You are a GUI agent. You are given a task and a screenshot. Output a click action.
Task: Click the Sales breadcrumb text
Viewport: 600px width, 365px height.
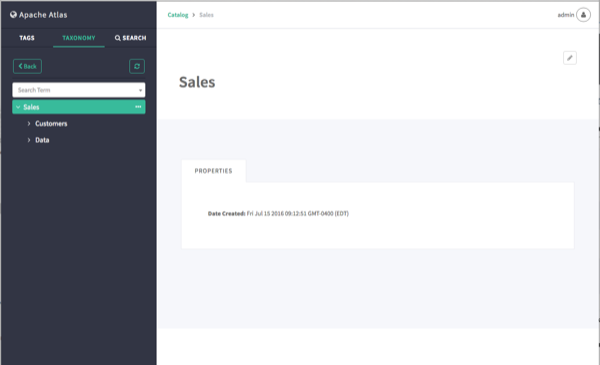click(206, 15)
